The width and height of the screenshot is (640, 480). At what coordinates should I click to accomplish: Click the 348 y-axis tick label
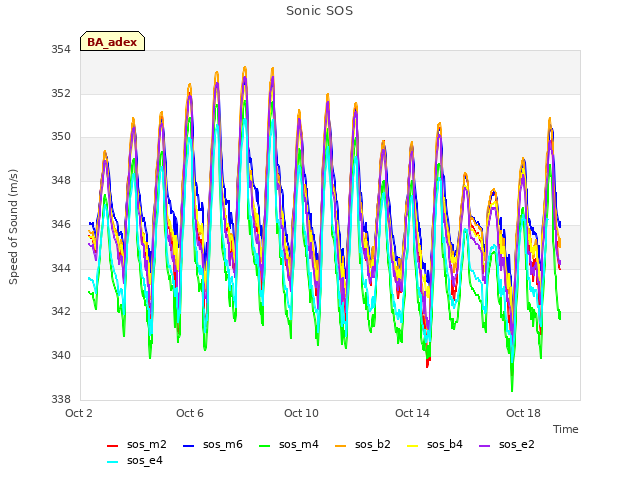pos(61,180)
